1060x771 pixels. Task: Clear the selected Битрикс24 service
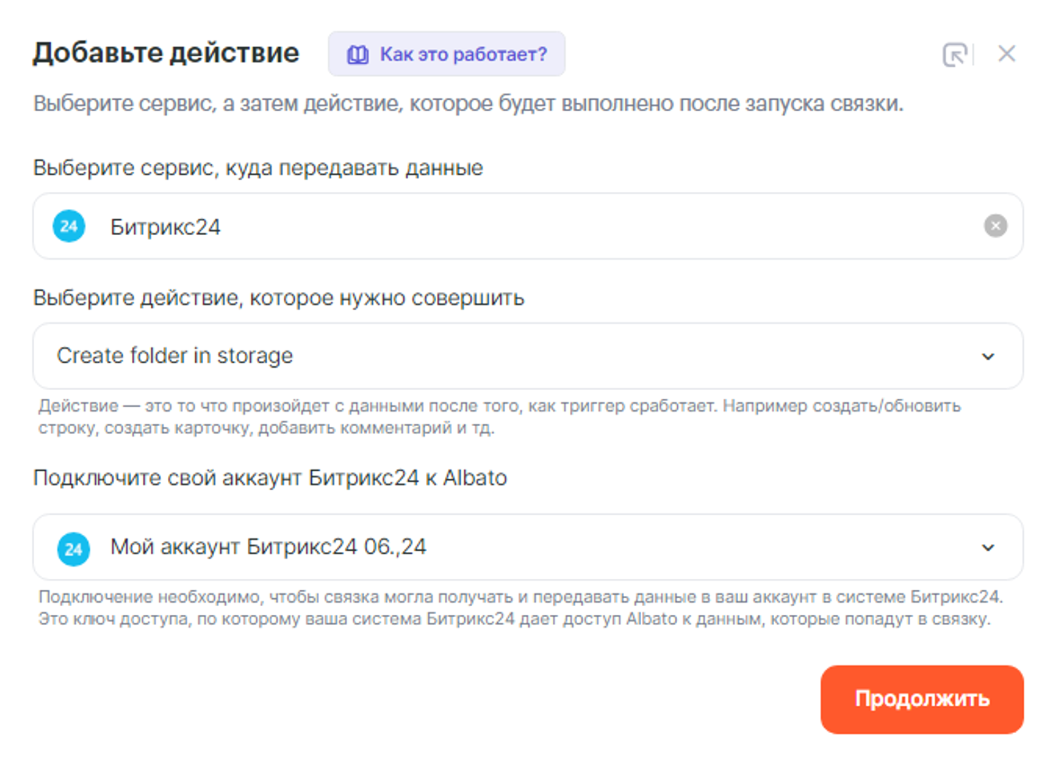click(x=995, y=226)
